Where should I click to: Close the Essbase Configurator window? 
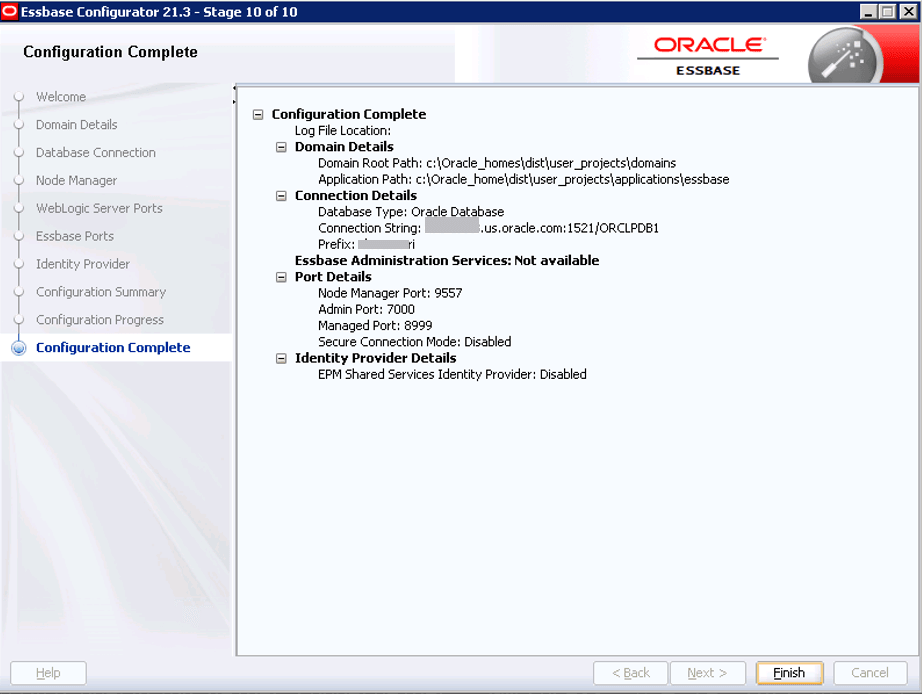908,12
